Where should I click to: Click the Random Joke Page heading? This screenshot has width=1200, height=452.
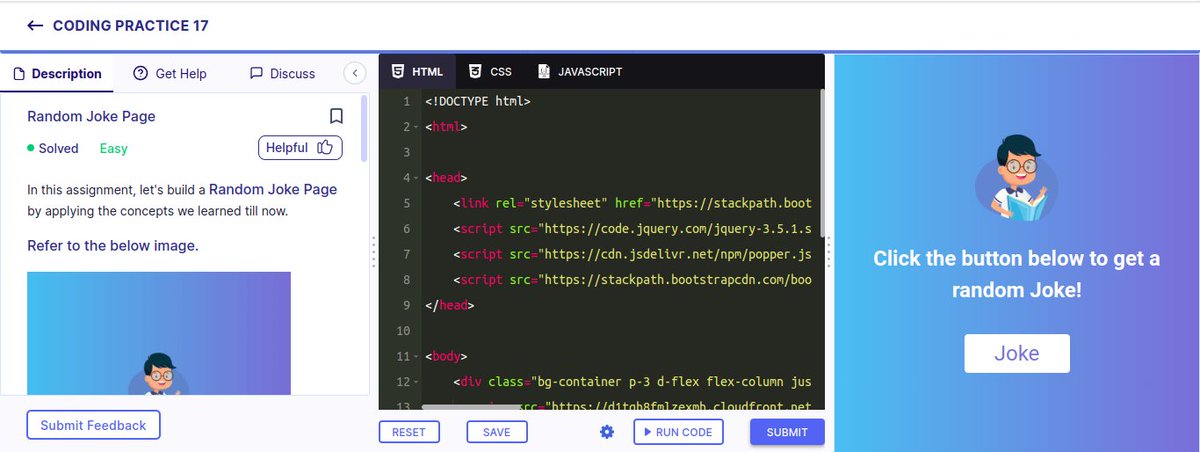[x=91, y=116]
